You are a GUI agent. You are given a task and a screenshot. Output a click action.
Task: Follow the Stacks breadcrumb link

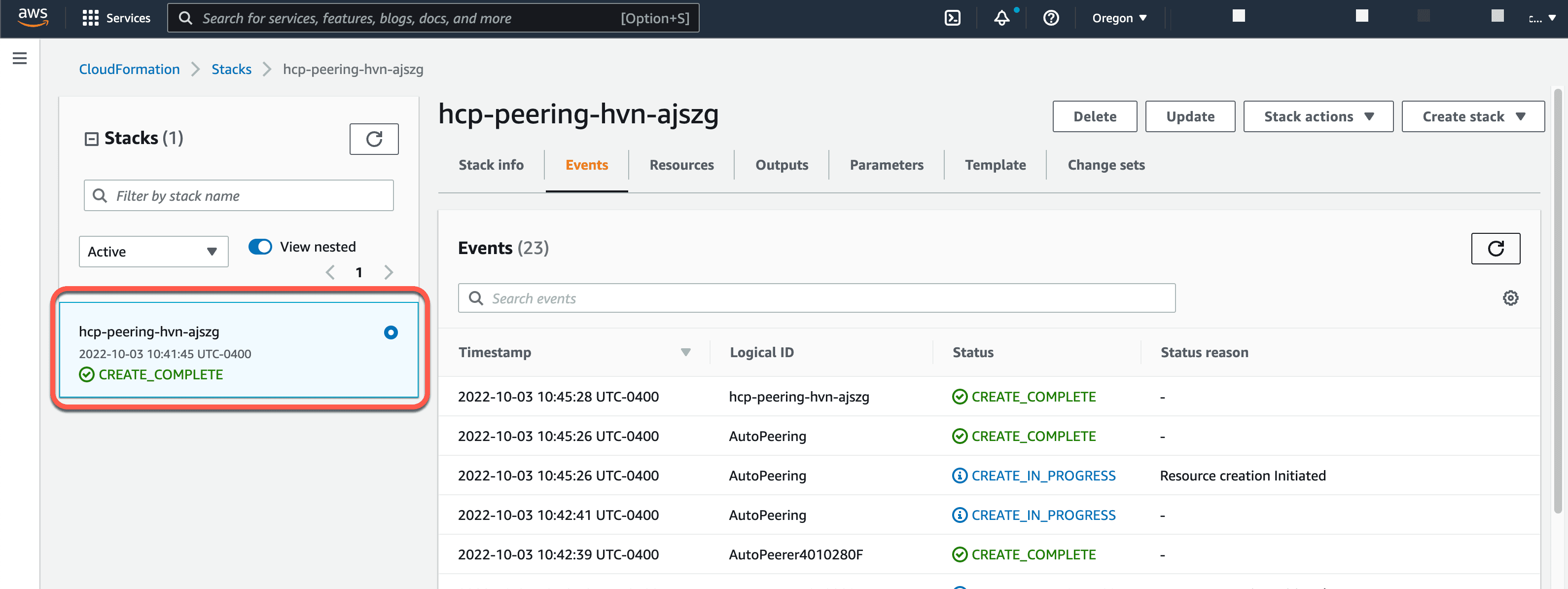point(231,70)
